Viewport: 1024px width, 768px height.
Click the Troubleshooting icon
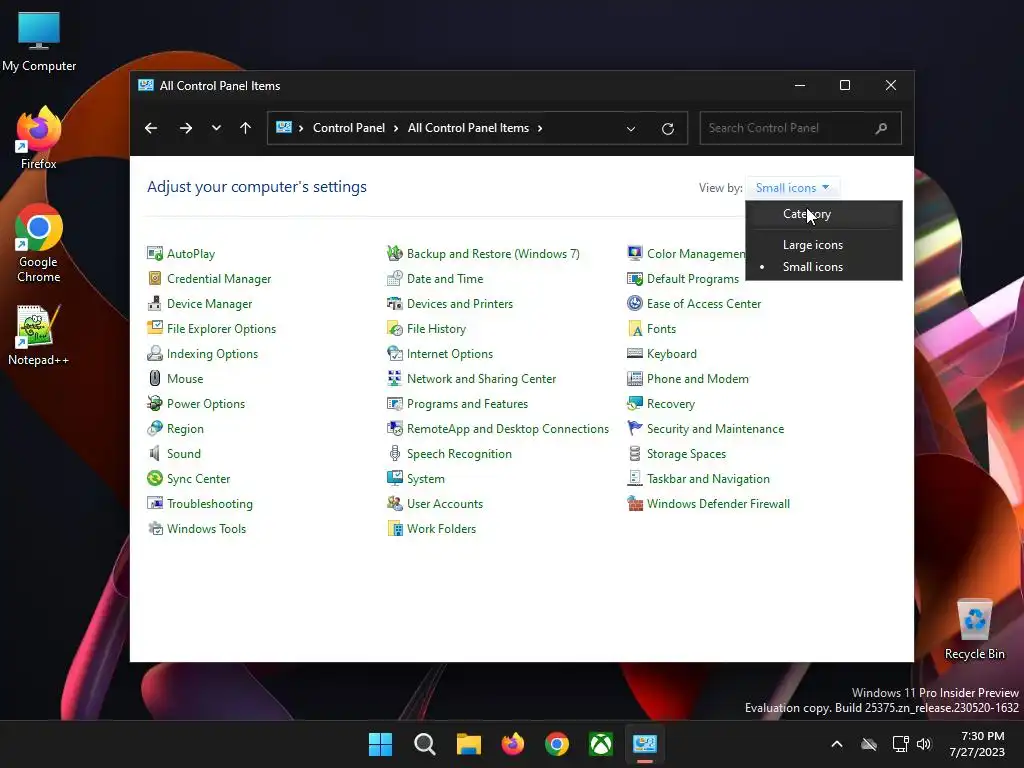(x=155, y=503)
